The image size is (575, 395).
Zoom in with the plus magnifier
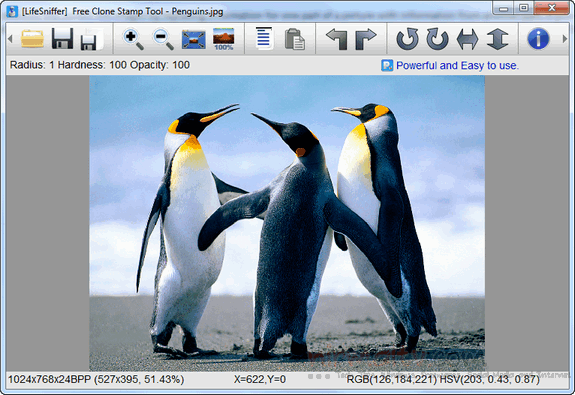133,39
